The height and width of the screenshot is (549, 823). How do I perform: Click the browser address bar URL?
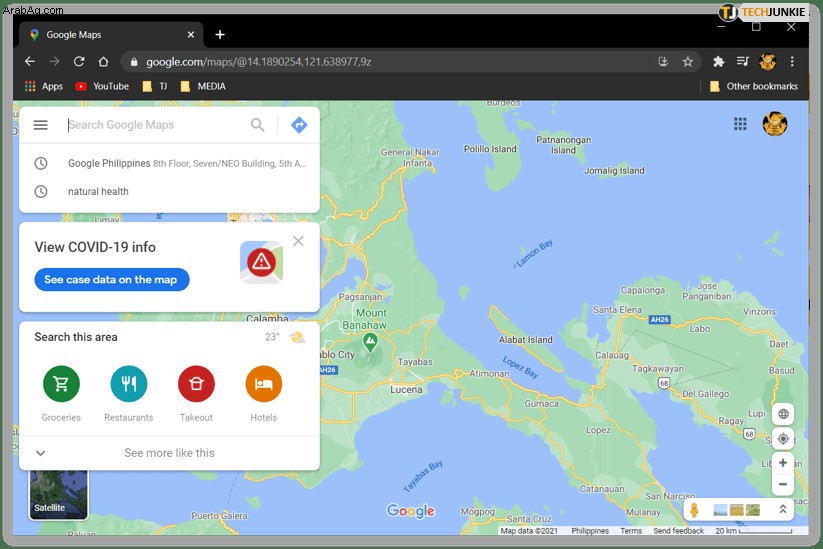259,62
